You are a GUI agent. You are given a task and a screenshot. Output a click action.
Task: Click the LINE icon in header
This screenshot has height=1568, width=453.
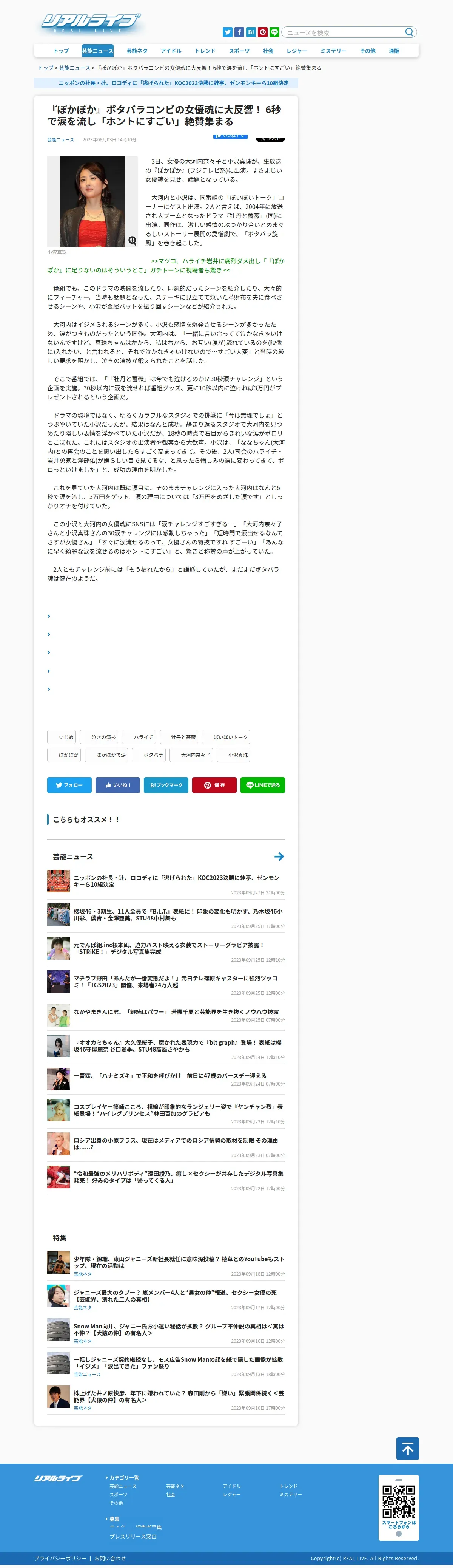point(274,32)
